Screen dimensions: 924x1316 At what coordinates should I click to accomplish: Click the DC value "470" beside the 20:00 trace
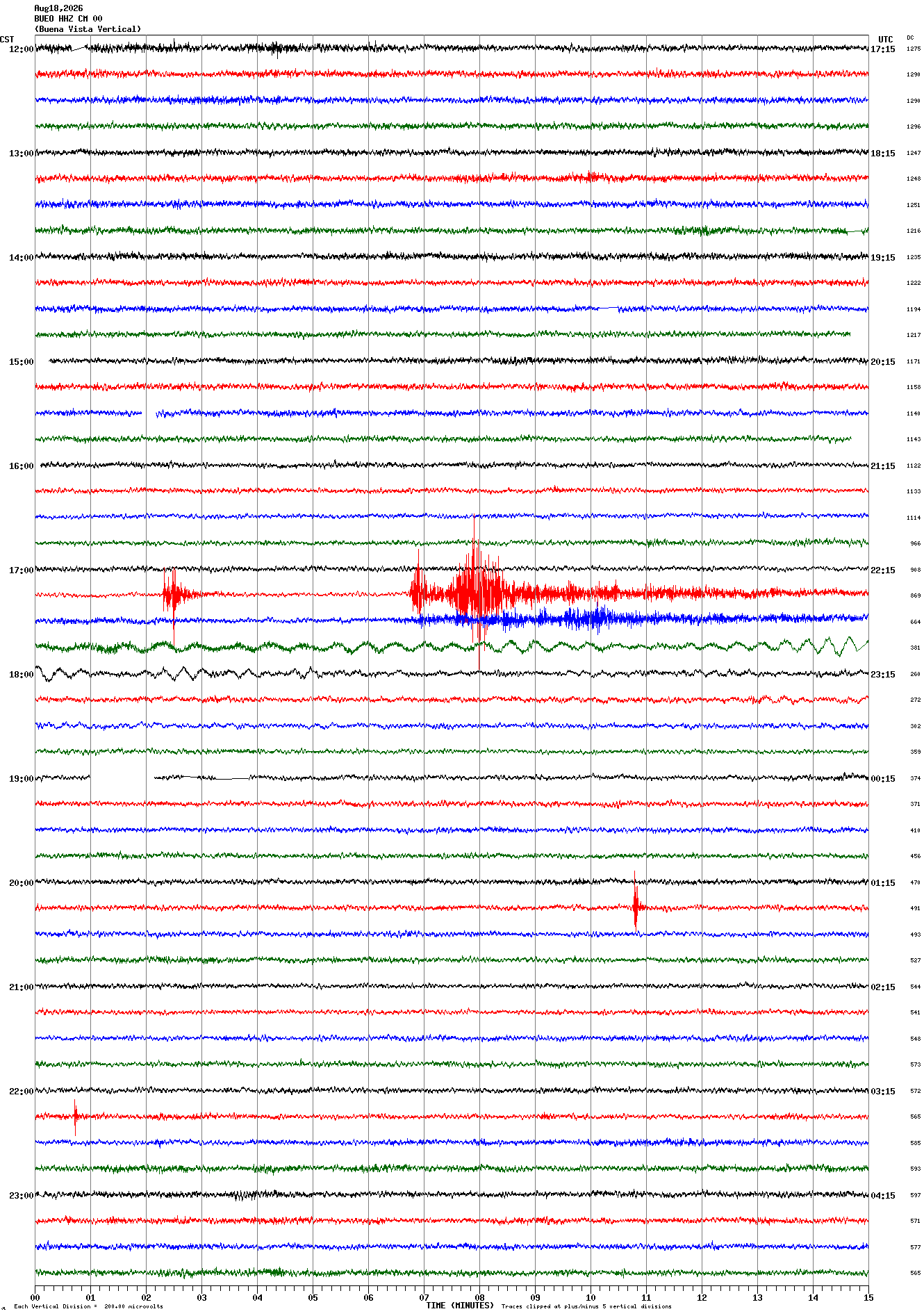coord(915,882)
